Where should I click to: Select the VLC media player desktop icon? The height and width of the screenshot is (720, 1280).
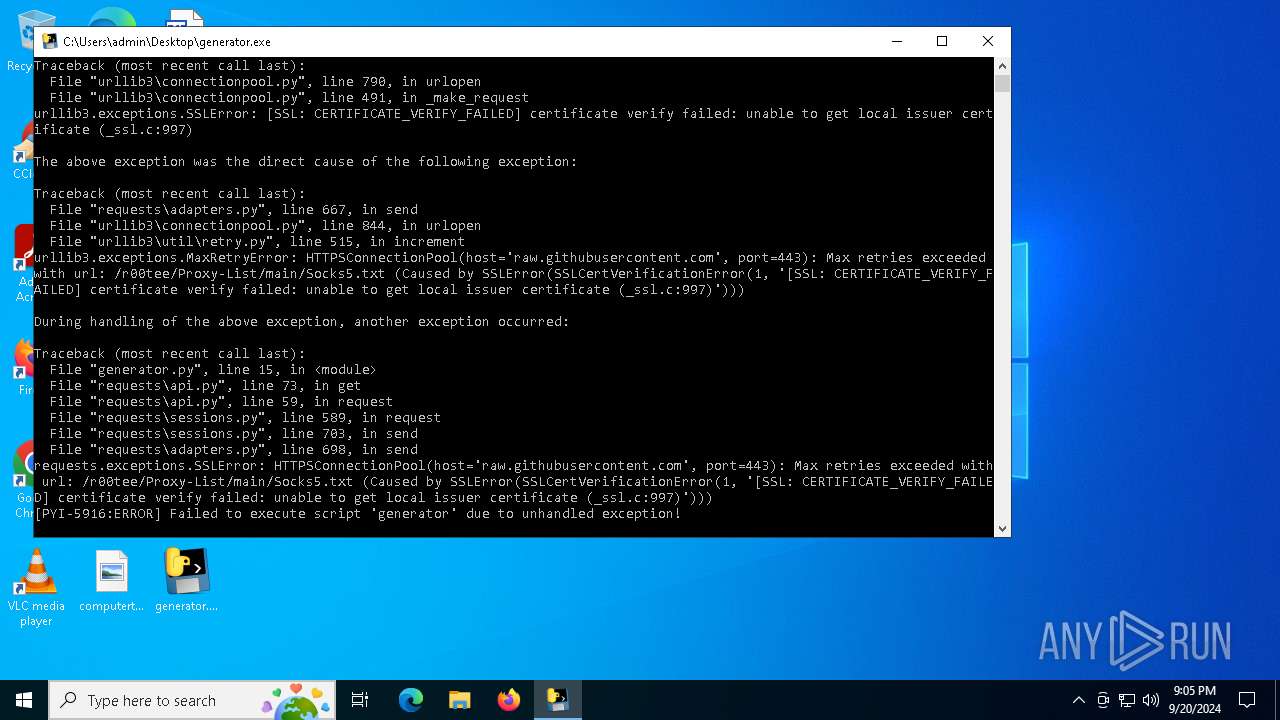click(36, 588)
